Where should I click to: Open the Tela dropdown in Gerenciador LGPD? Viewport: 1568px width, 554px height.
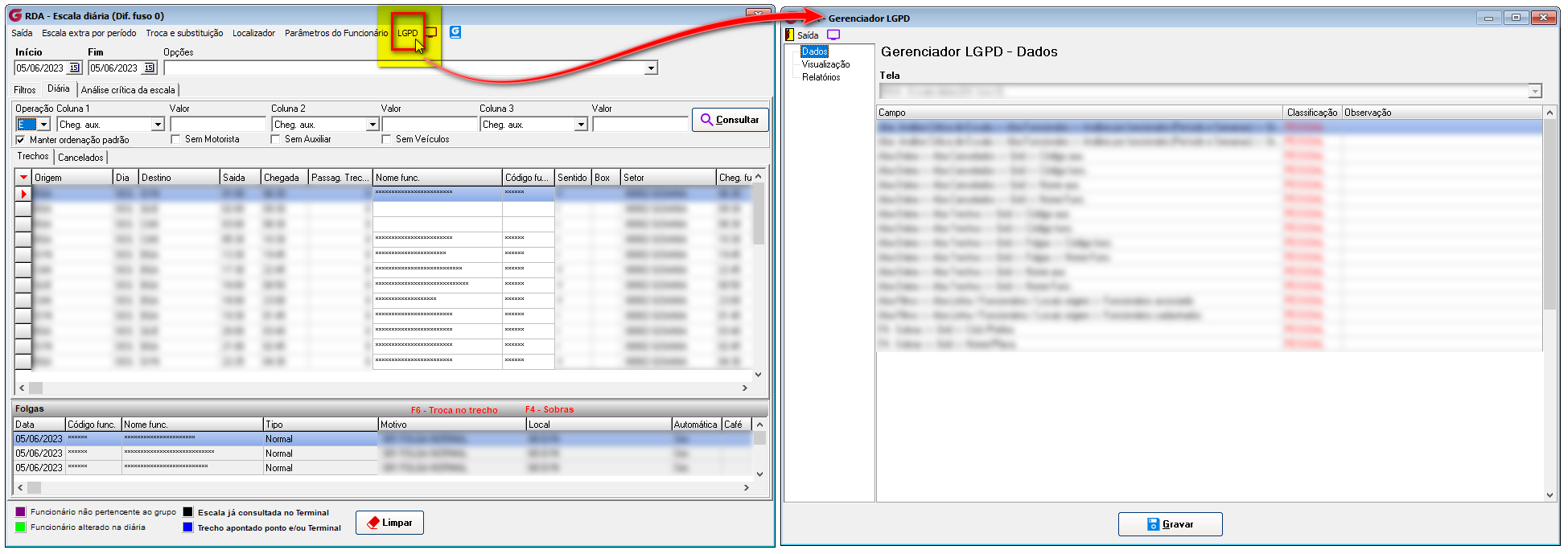1535,91
